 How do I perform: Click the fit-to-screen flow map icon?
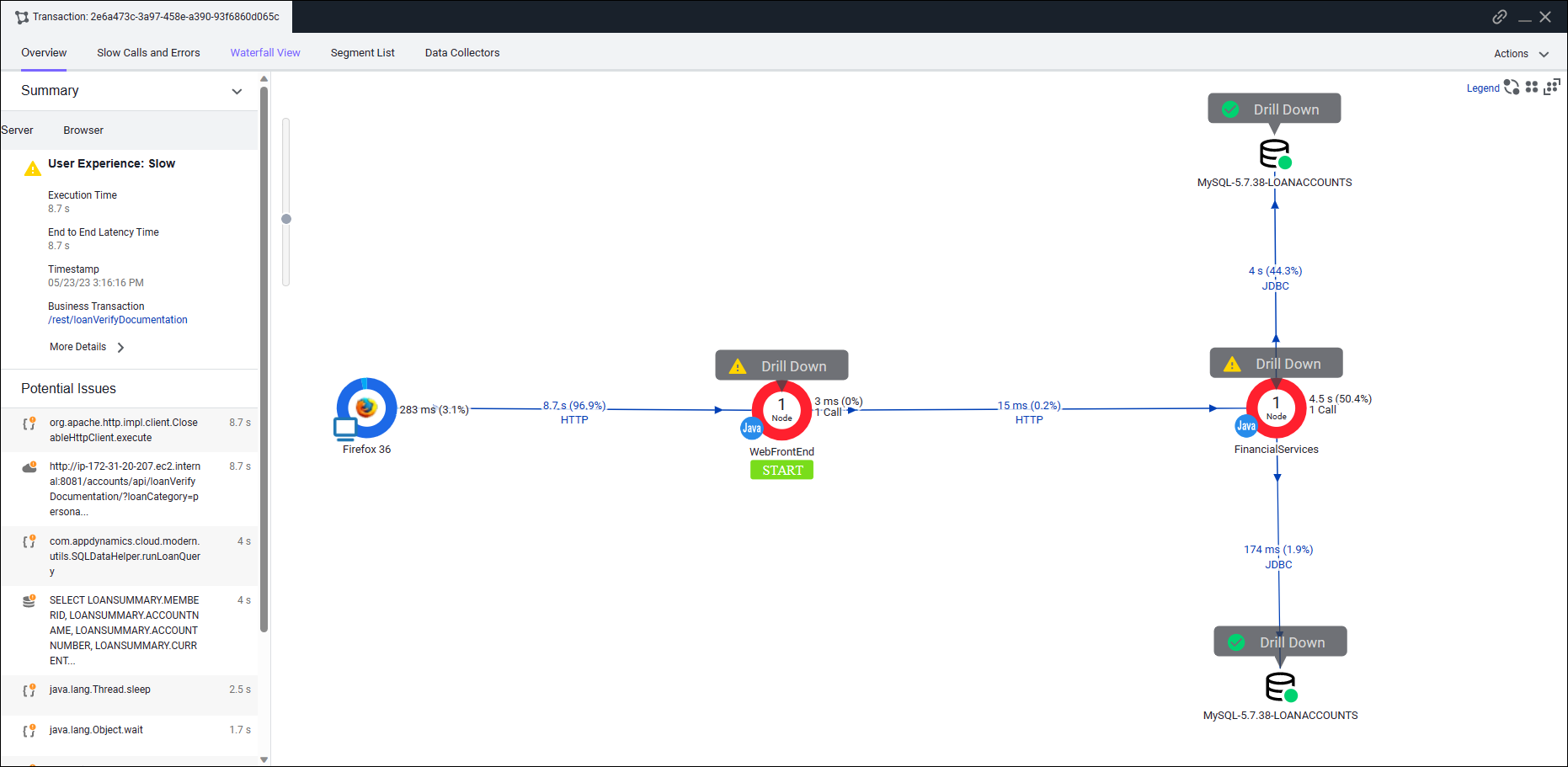point(1552,88)
